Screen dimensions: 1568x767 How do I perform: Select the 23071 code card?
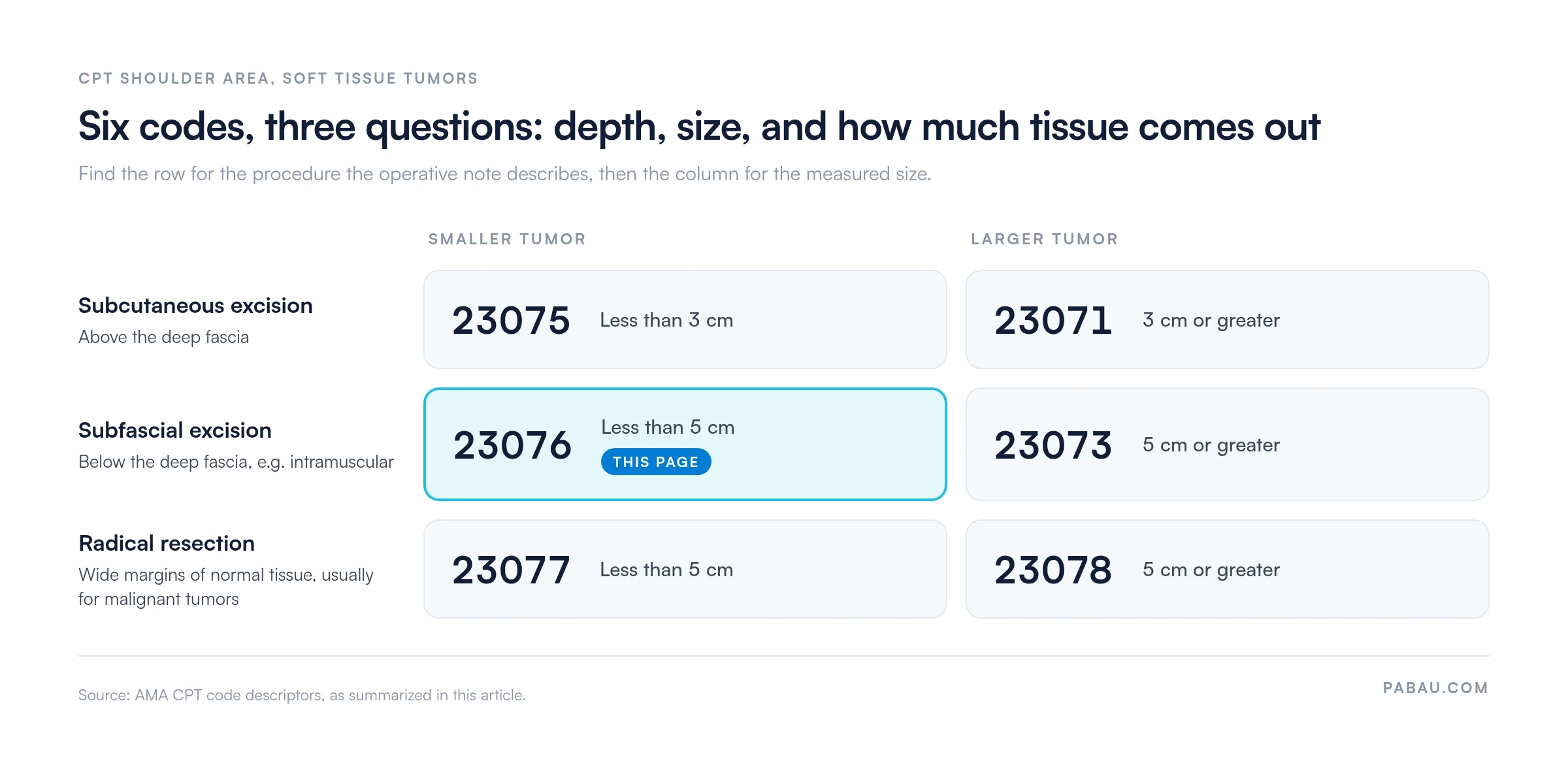pos(1227,319)
